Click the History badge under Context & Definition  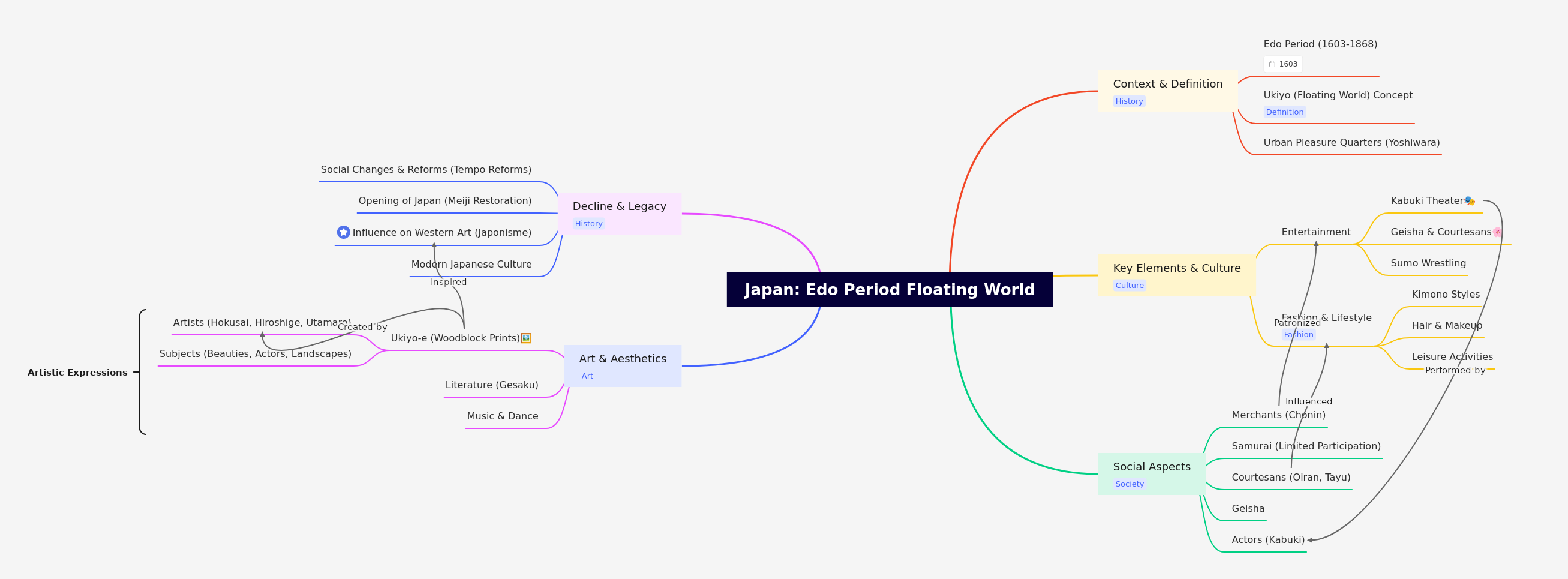click(x=1128, y=100)
